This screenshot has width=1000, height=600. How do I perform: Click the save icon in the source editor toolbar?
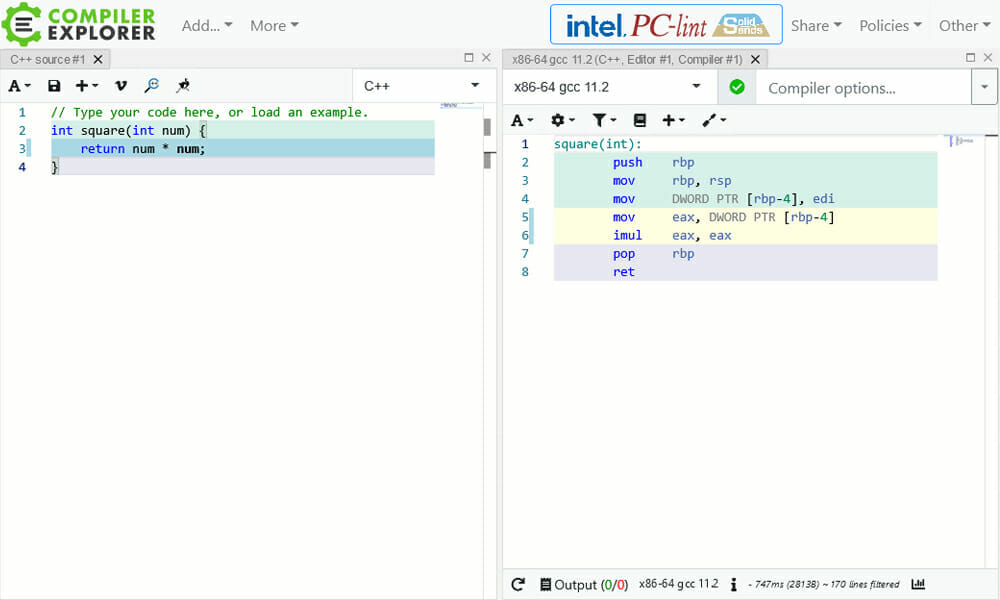click(x=54, y=87)
